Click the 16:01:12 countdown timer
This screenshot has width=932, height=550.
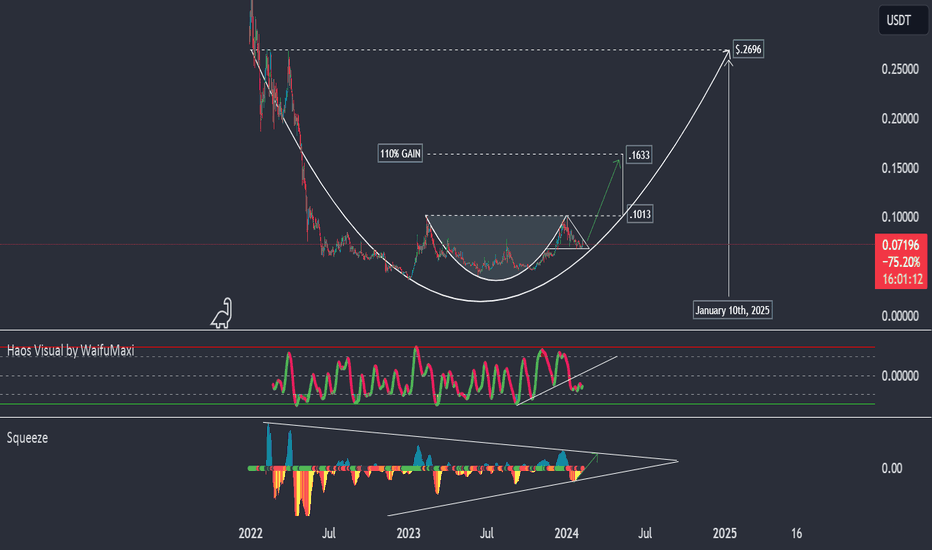[x=902, y=279]
